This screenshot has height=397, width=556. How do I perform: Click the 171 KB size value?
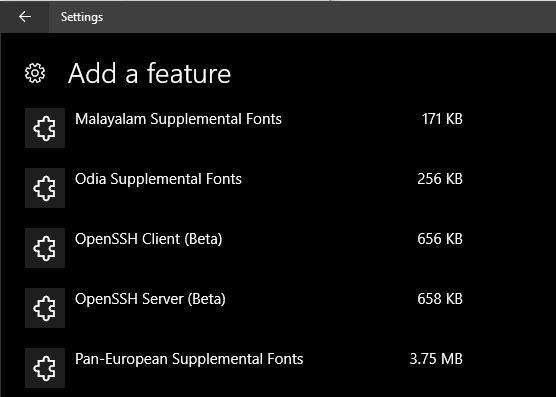click(442, 119)
